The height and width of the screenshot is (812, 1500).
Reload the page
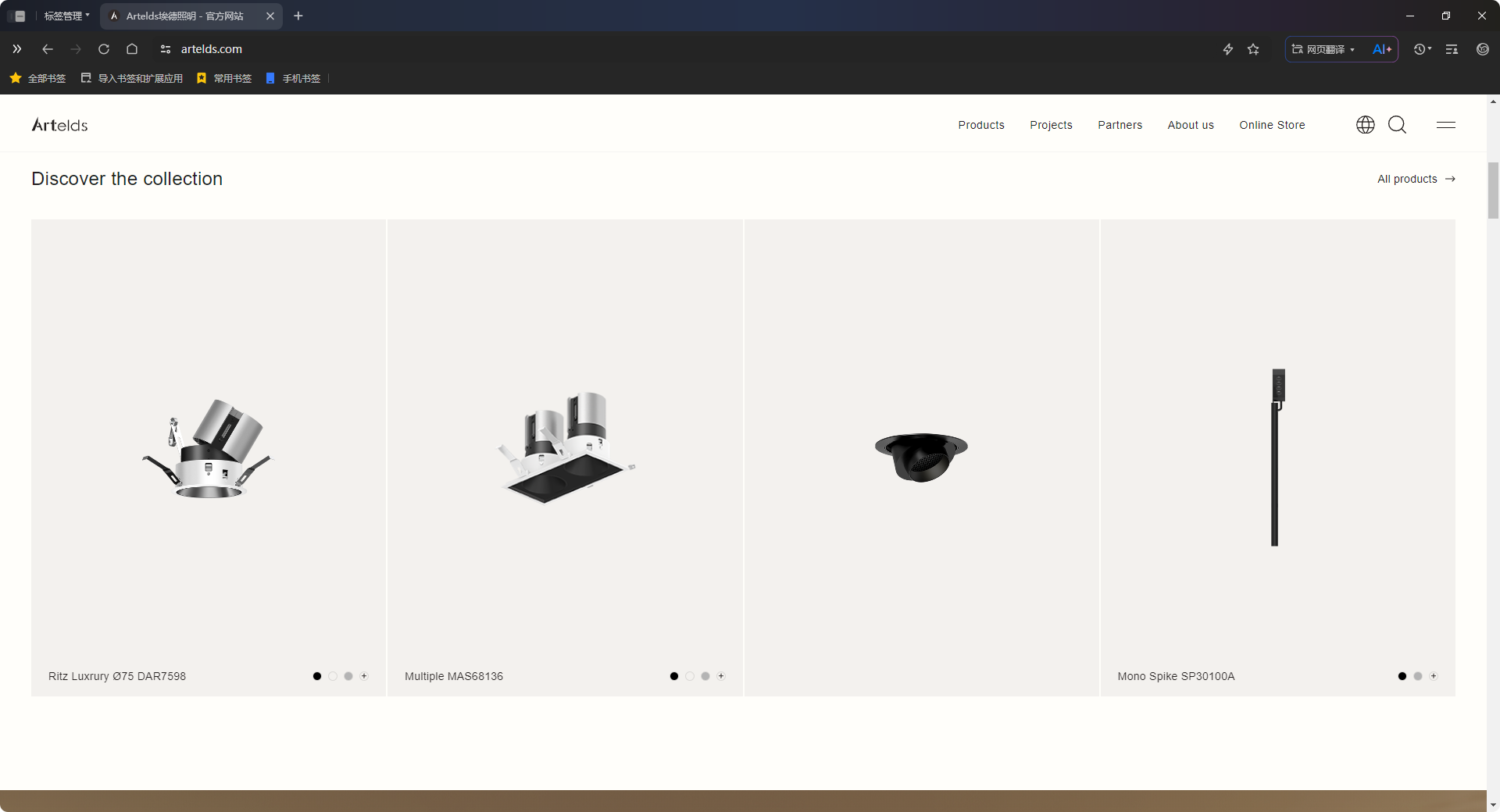coord(104,49)
